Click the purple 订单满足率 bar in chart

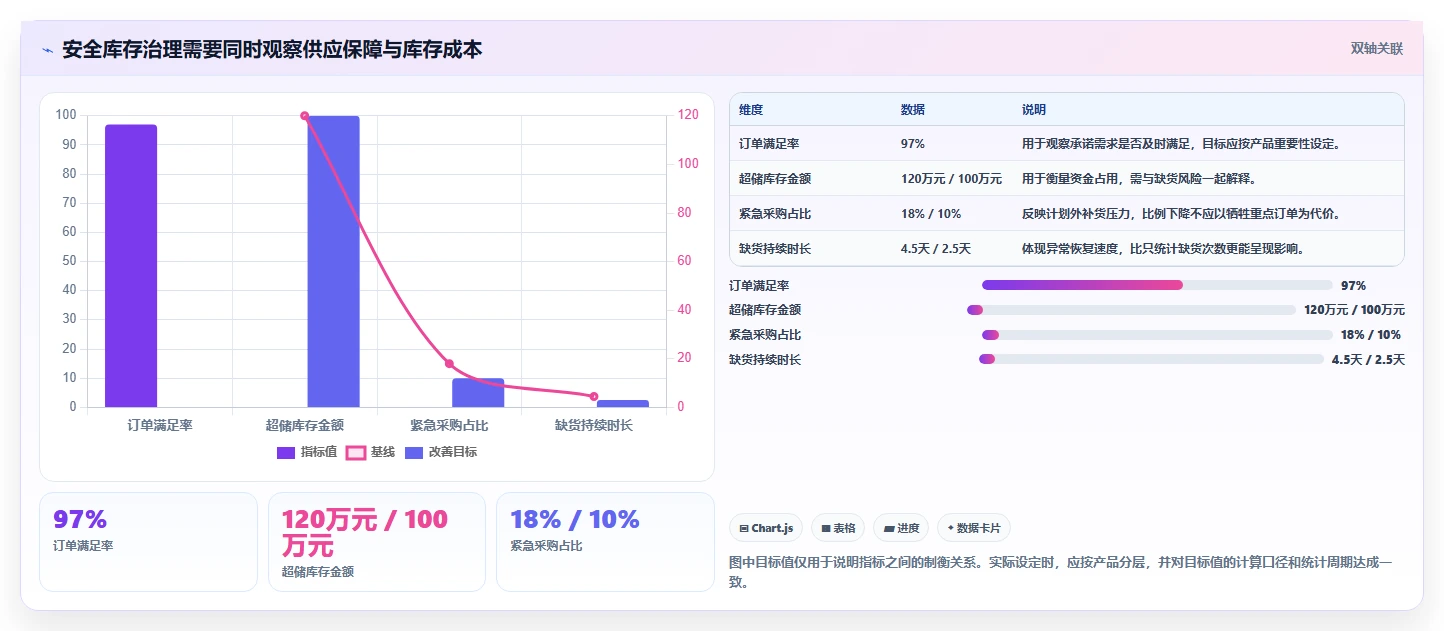[x=131, y=266]
